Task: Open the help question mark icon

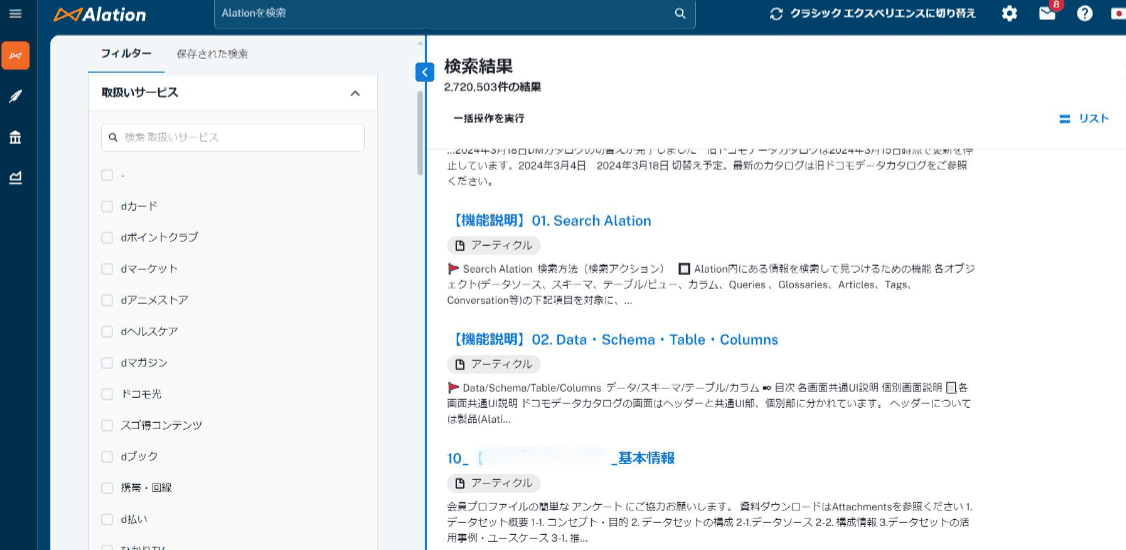Action: (1084, 14)
